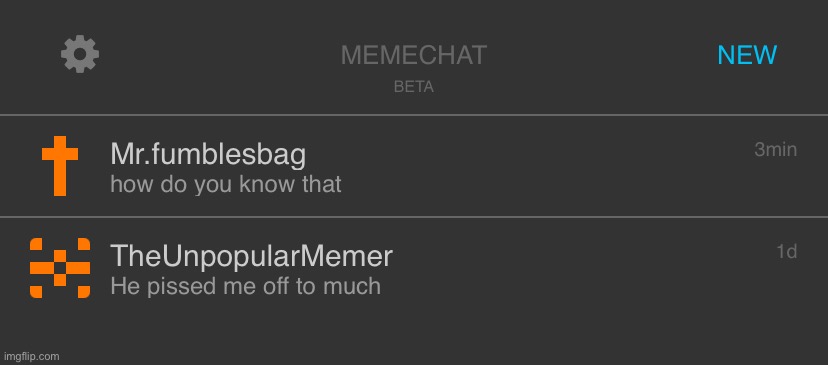
Task: Start a chat with the NEW button
Action: pos(747,55)
